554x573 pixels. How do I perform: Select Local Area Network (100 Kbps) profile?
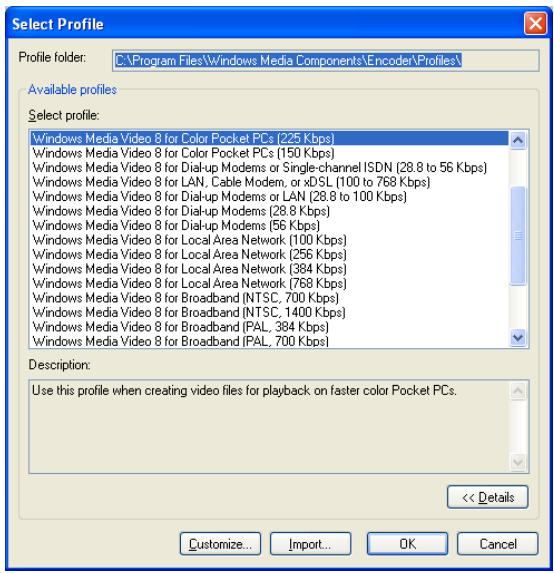coord(269,240)
